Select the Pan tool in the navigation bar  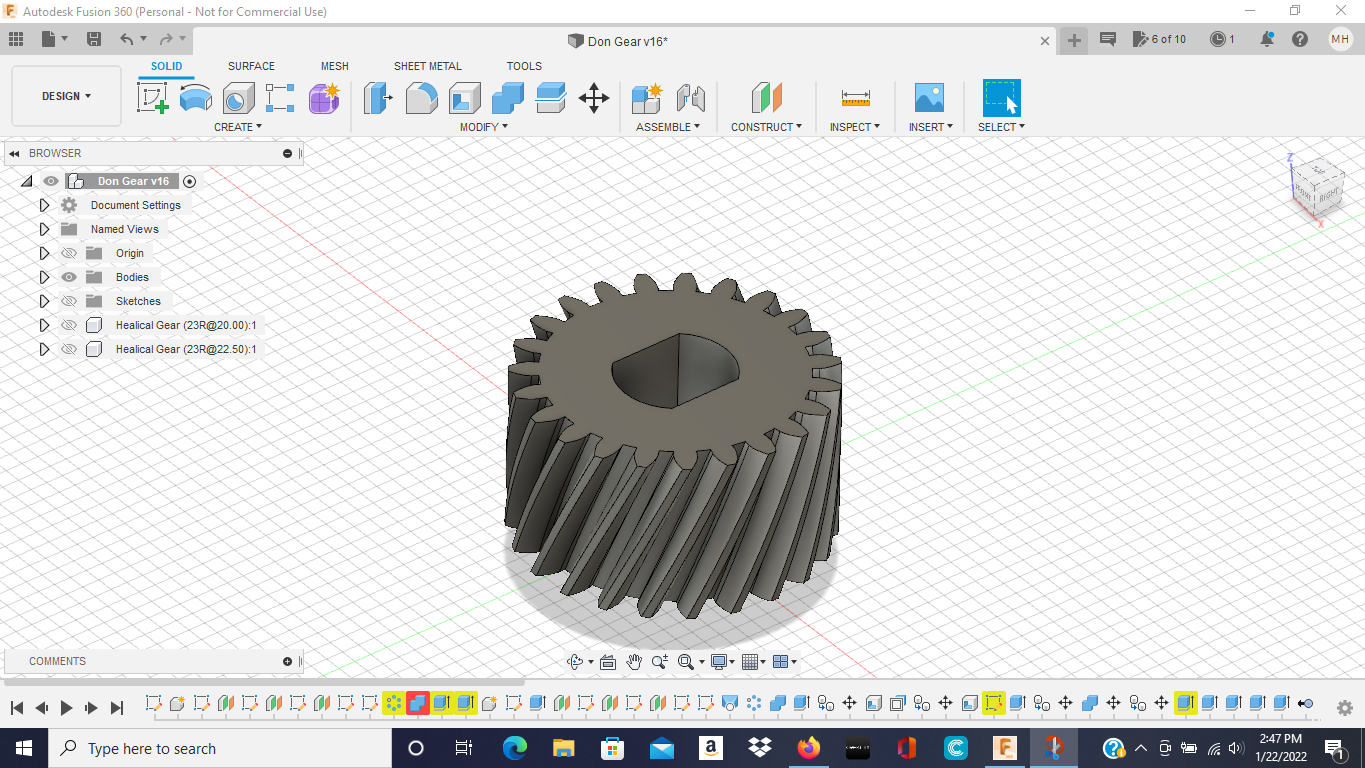tap(633, 661)
